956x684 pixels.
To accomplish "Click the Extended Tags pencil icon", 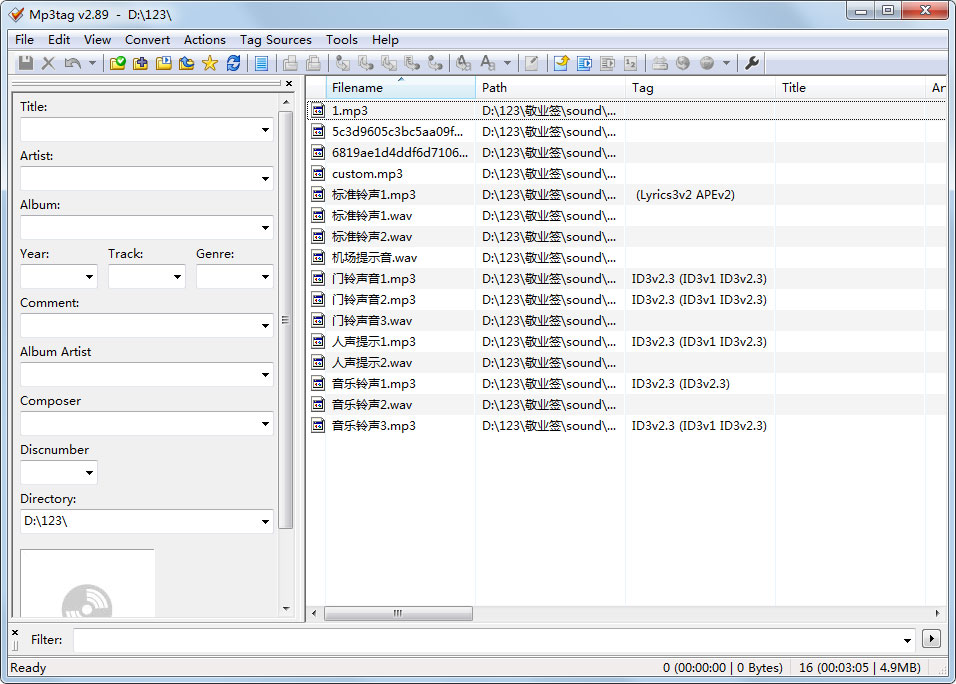I will tap(532, 63).
